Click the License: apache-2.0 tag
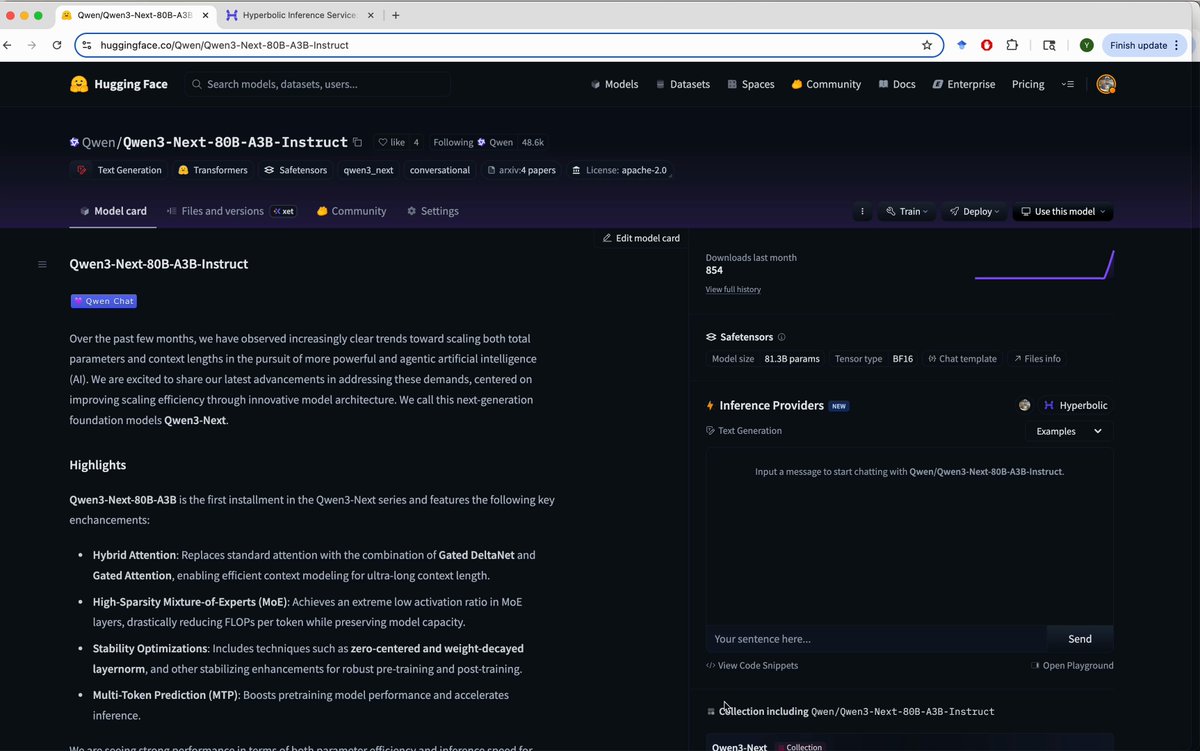 click(619, 170)
